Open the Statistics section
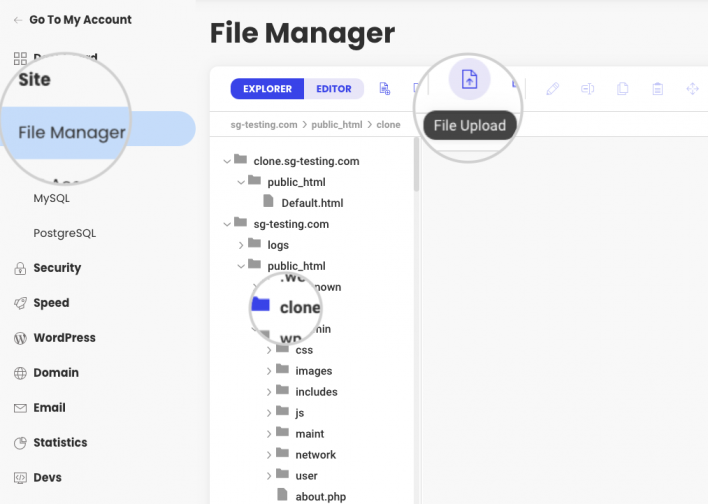 click(x=60, y=442)
